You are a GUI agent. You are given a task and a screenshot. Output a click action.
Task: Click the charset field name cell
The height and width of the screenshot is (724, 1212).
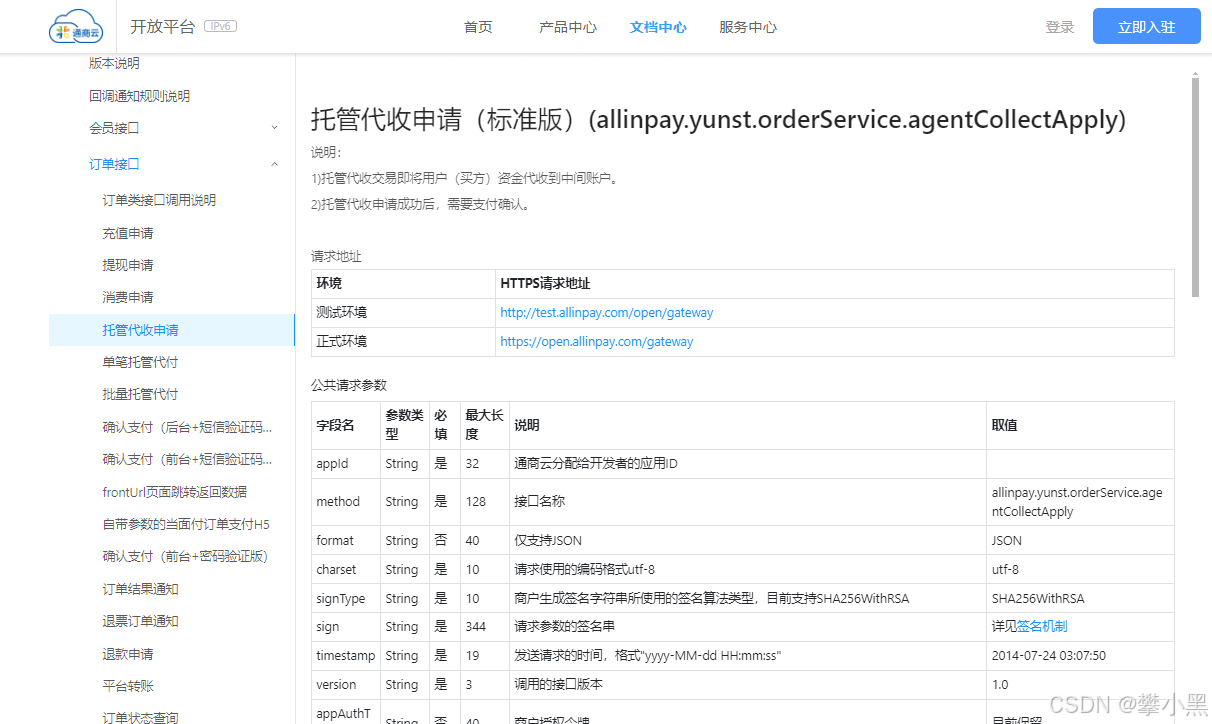[x=346, y=570]
